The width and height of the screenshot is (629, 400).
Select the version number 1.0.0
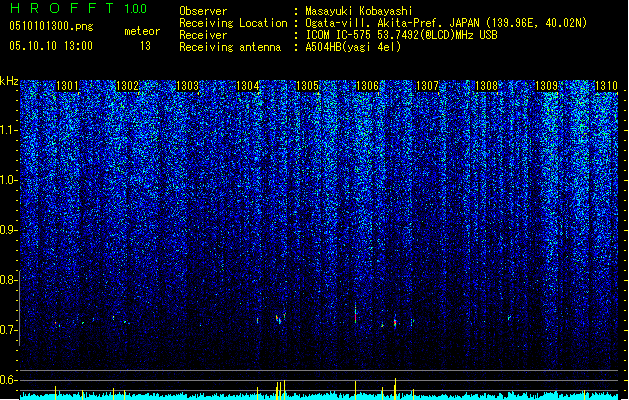tap(135, 8)
